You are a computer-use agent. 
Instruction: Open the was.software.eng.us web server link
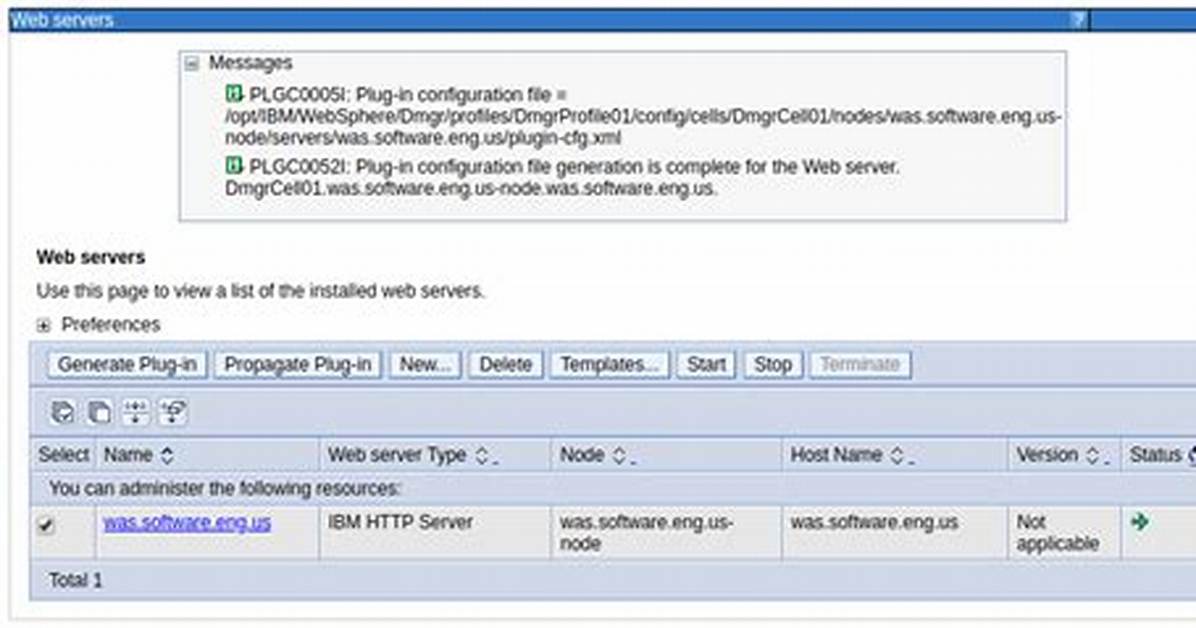[187, 523]
